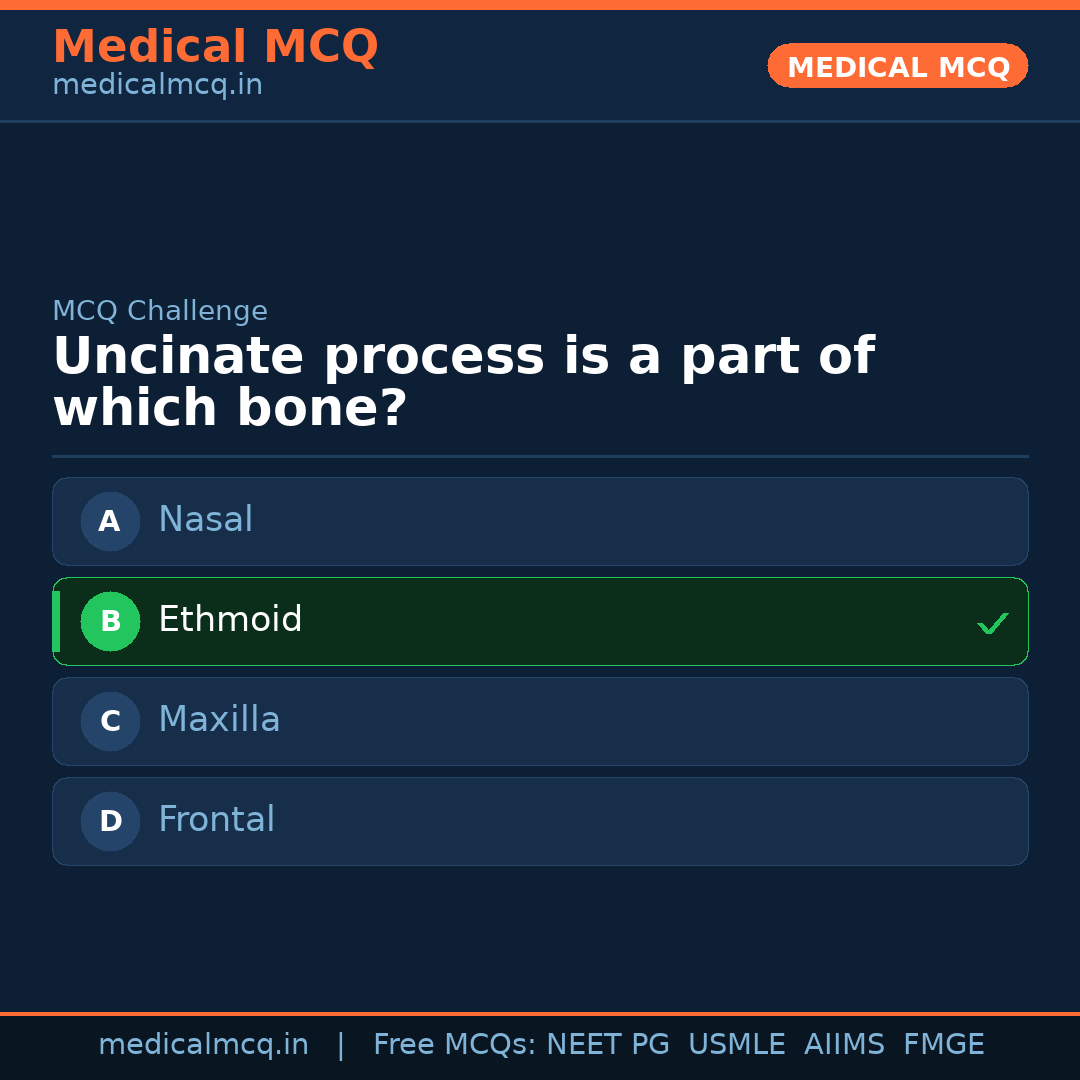Click the orange MEDICAL MCQ badge
Viewport: 1080px width, 1080px height.
point(897,66)
